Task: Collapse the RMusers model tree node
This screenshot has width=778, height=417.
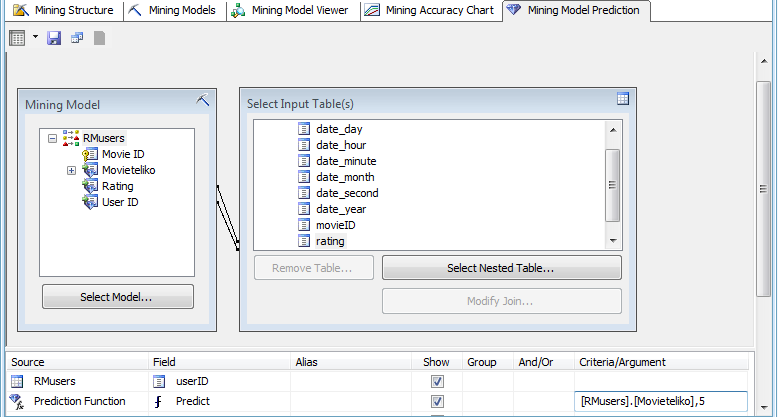Action: tap(53, 139)
